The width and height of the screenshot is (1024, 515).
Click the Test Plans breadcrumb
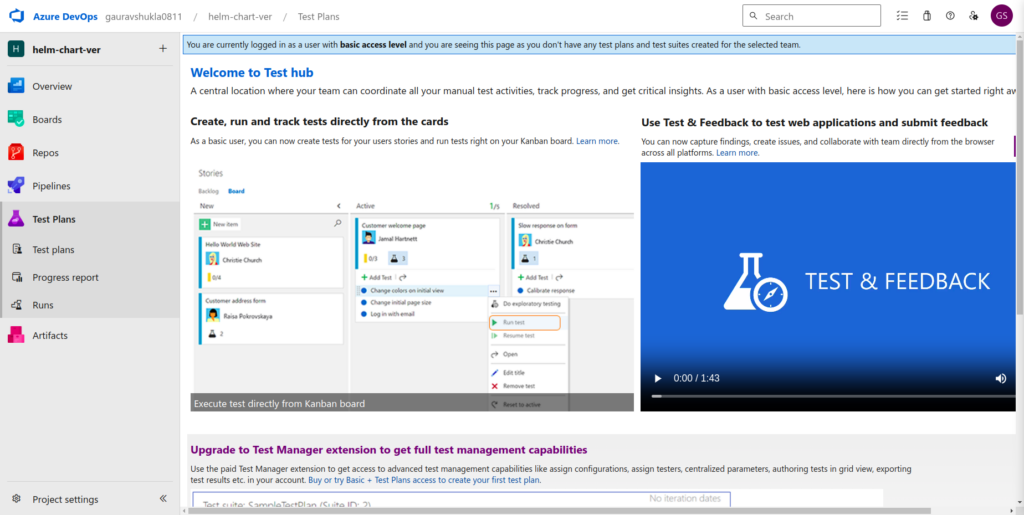(319, 16)
